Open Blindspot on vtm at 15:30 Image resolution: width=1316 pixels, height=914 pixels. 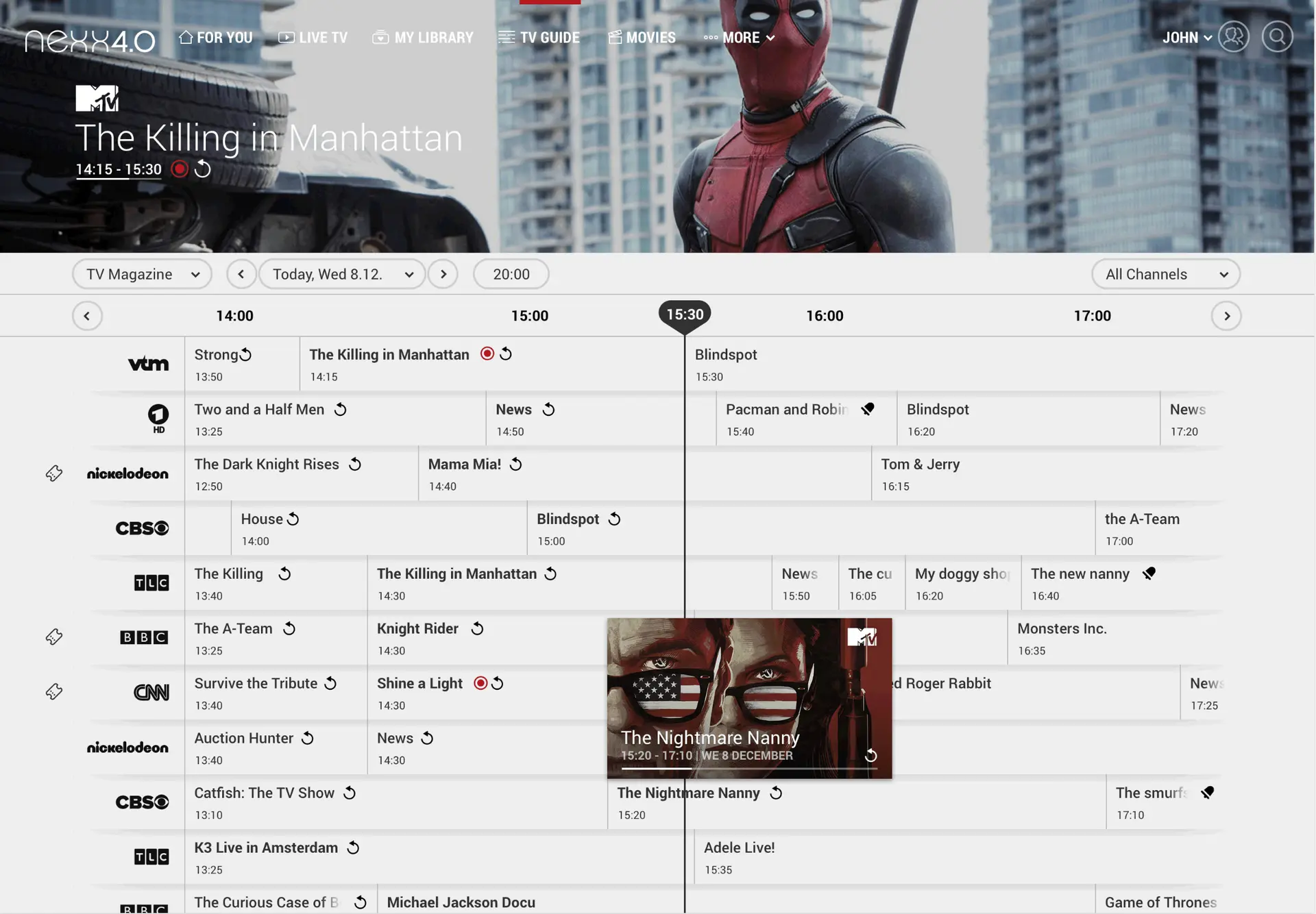[x=954, y=364]
